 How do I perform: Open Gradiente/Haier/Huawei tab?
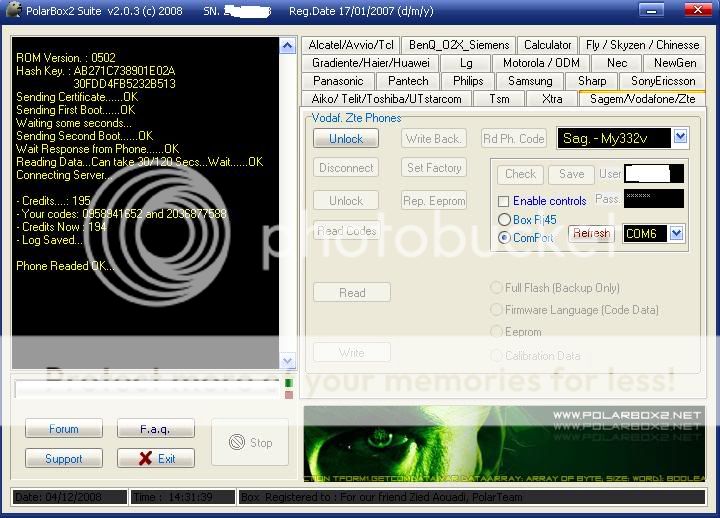(371, 63)
